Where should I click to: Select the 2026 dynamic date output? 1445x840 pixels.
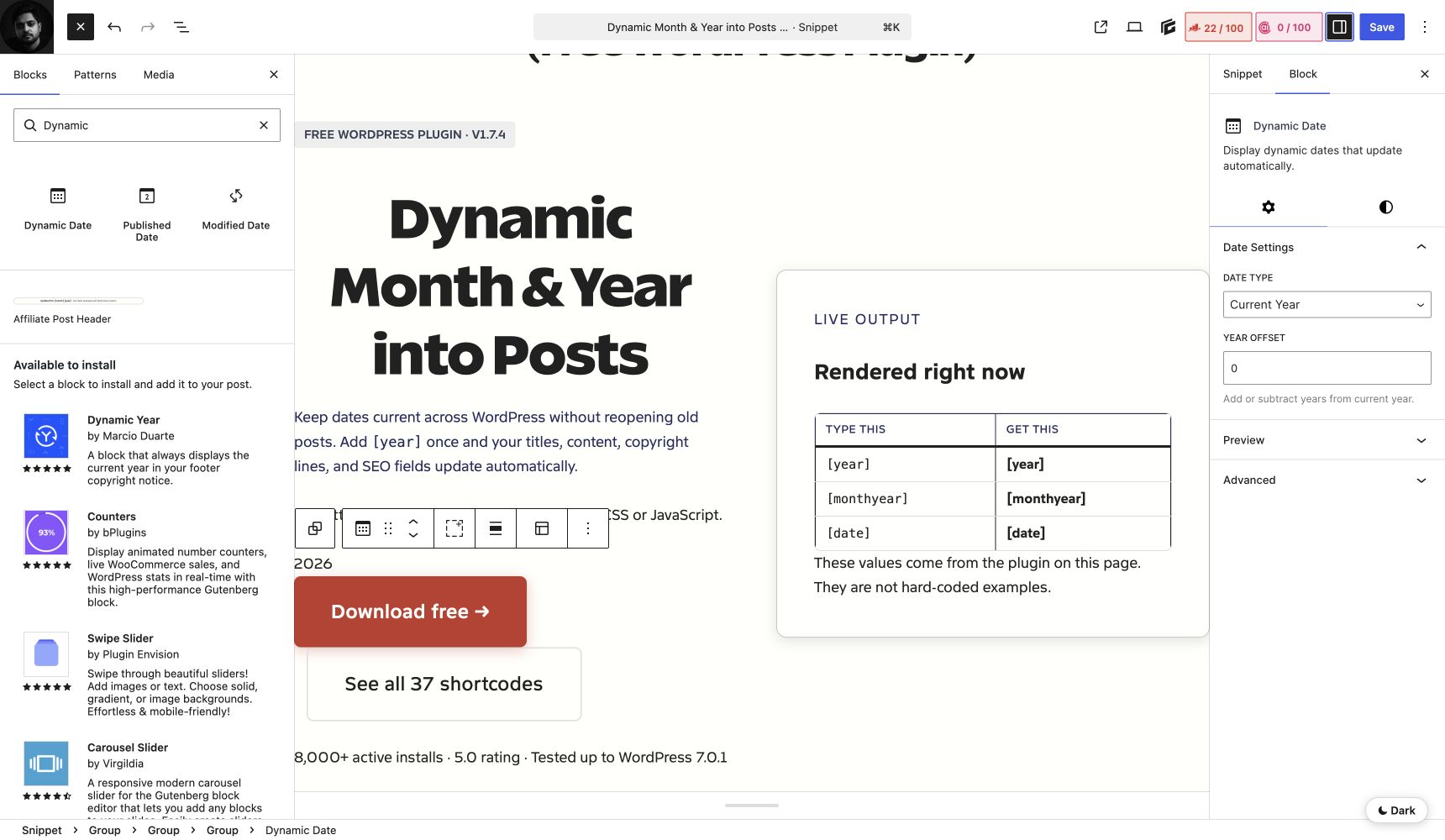313,564
